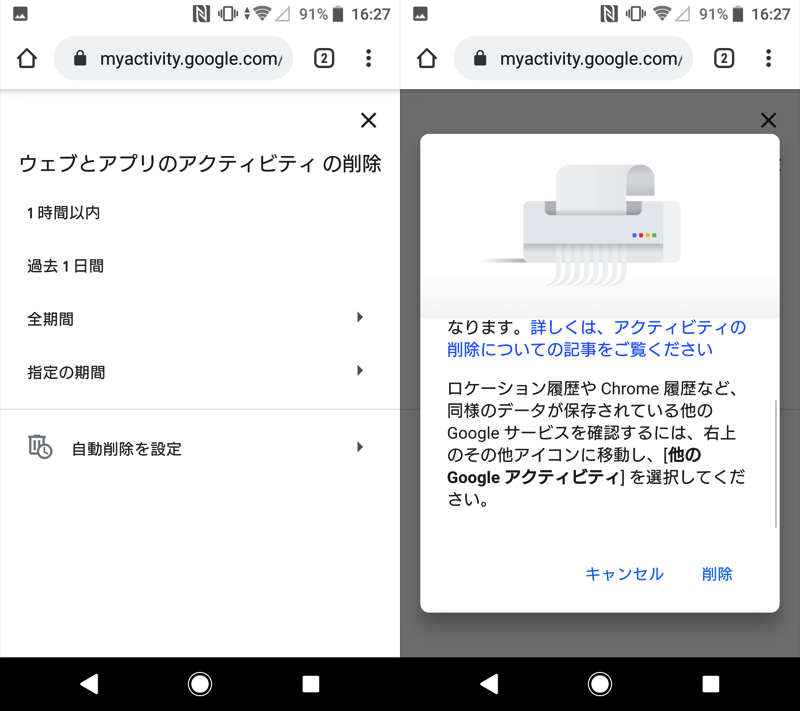Viewport: 800px width, 711px height.
Task: Open three-dot menu in left browser
Action: 368,59
